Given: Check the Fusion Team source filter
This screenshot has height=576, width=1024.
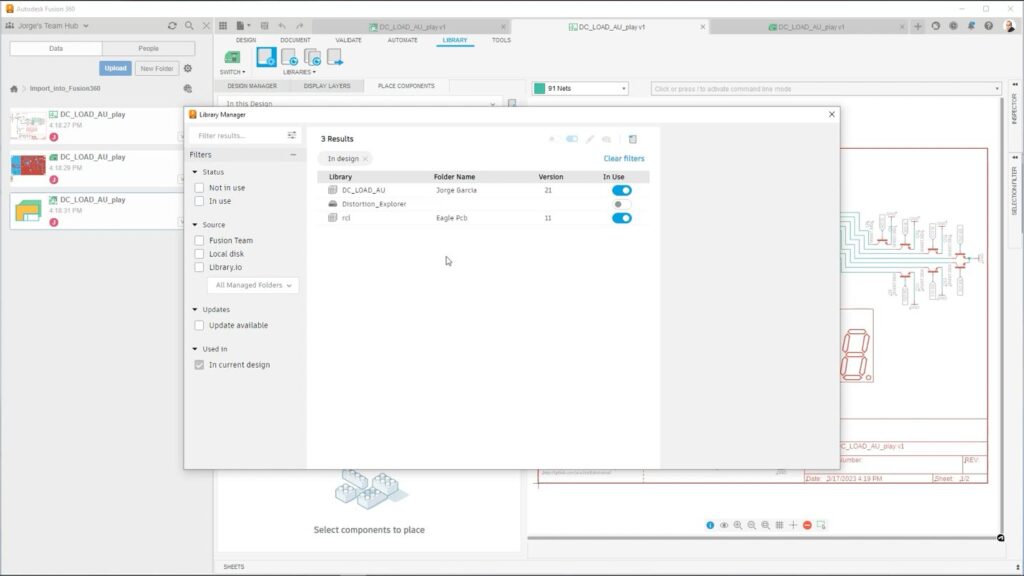Looking at the screenshot, I should click(199, 240).
